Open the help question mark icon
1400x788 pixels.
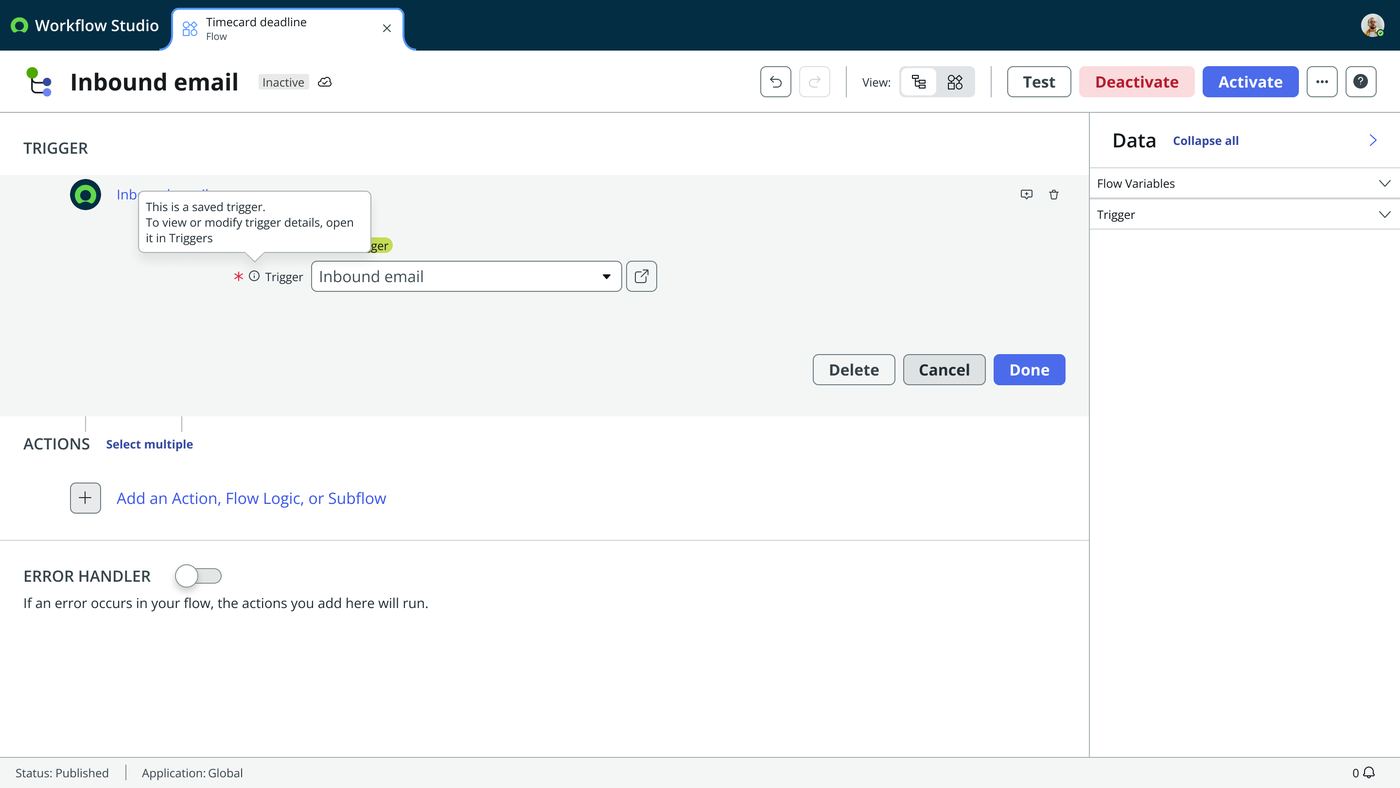coord(1361,82)
